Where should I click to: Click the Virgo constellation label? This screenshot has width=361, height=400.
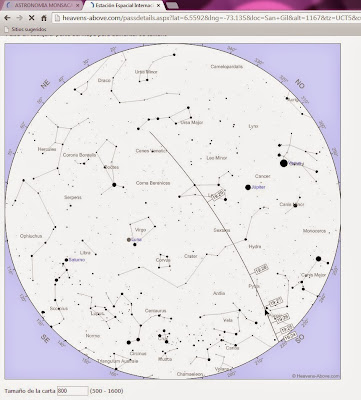click(x=140, y=230)
